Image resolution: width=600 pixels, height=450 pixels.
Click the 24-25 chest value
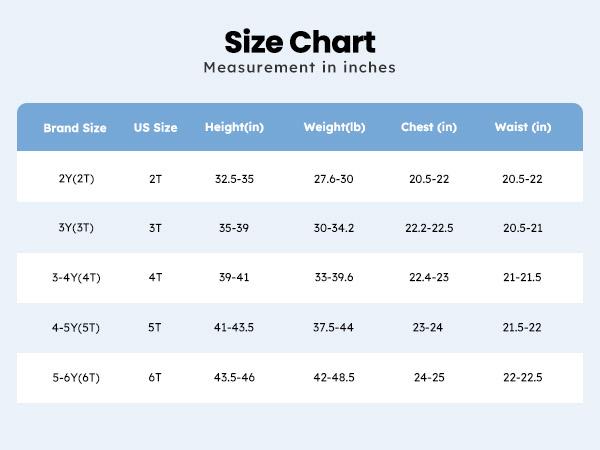tap(429, 377)
